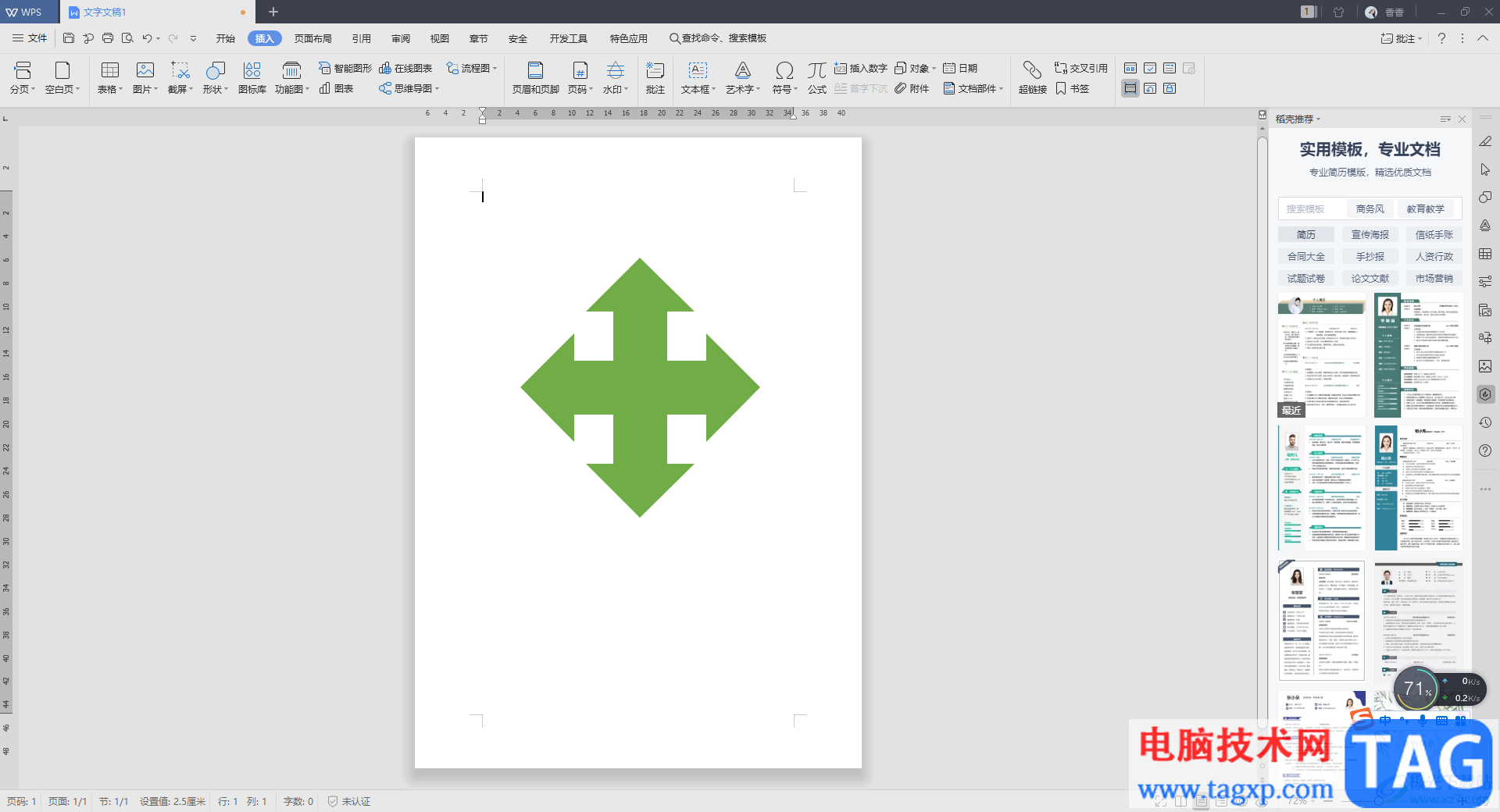Insert a hyperlink (超链接)
Screen dimensions: 1500x812
1032,78
